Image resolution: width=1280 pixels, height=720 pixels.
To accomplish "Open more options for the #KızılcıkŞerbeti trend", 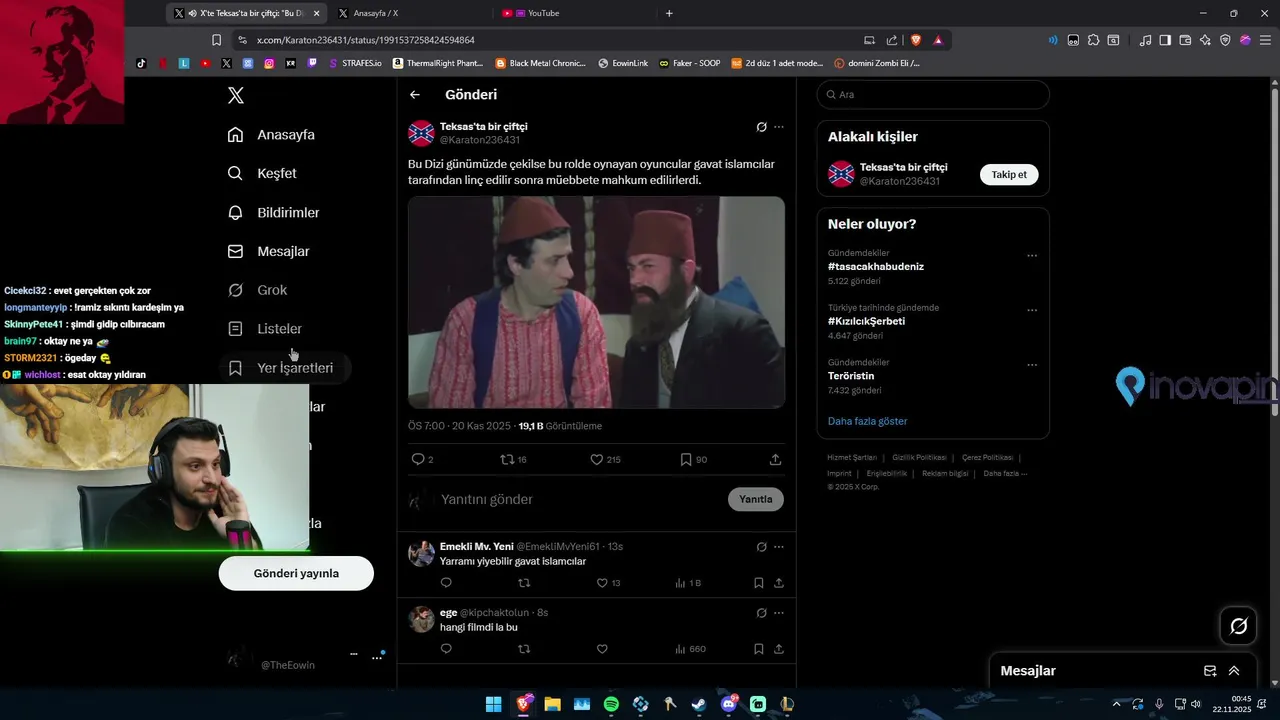I will (1032, 310).
